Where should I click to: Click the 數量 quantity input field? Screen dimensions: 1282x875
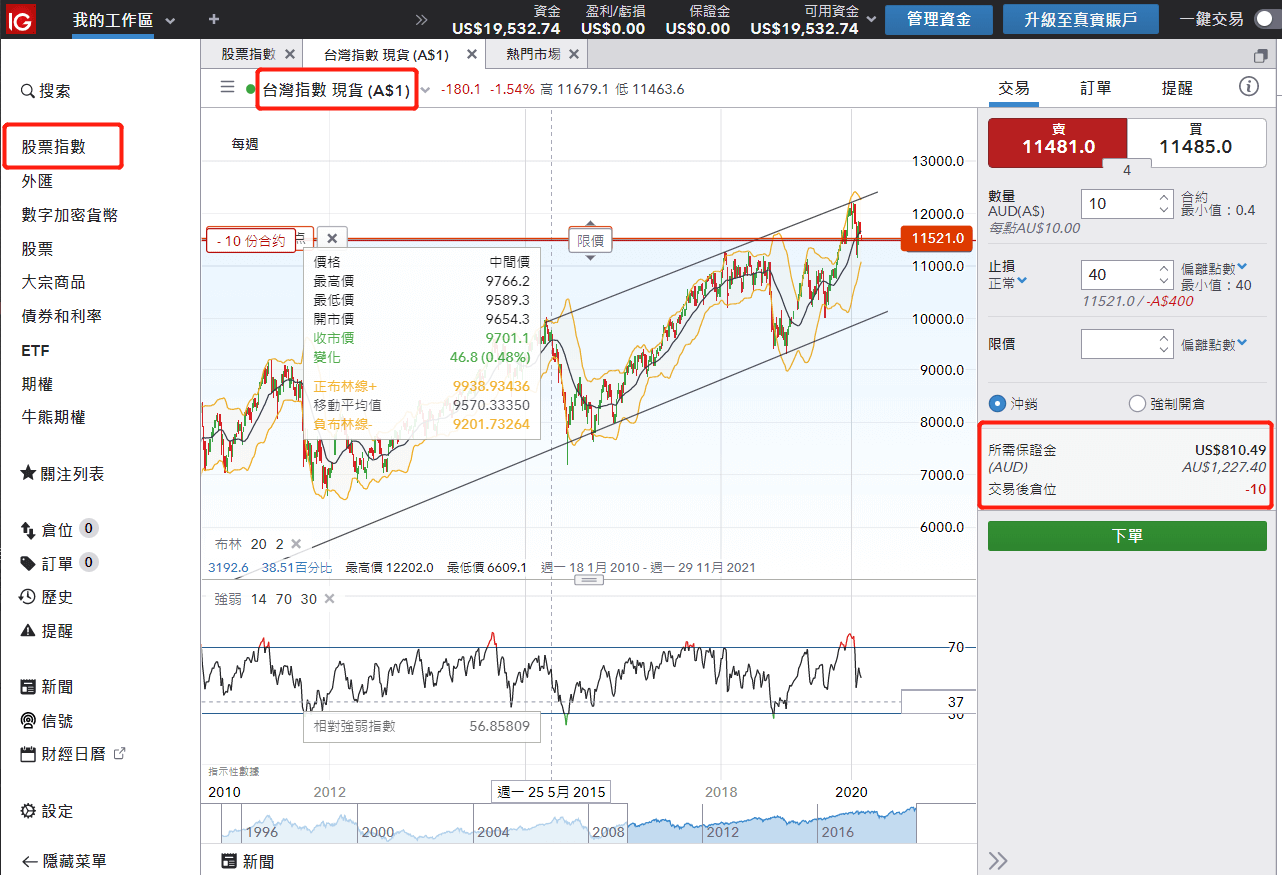click(1118, 204)
